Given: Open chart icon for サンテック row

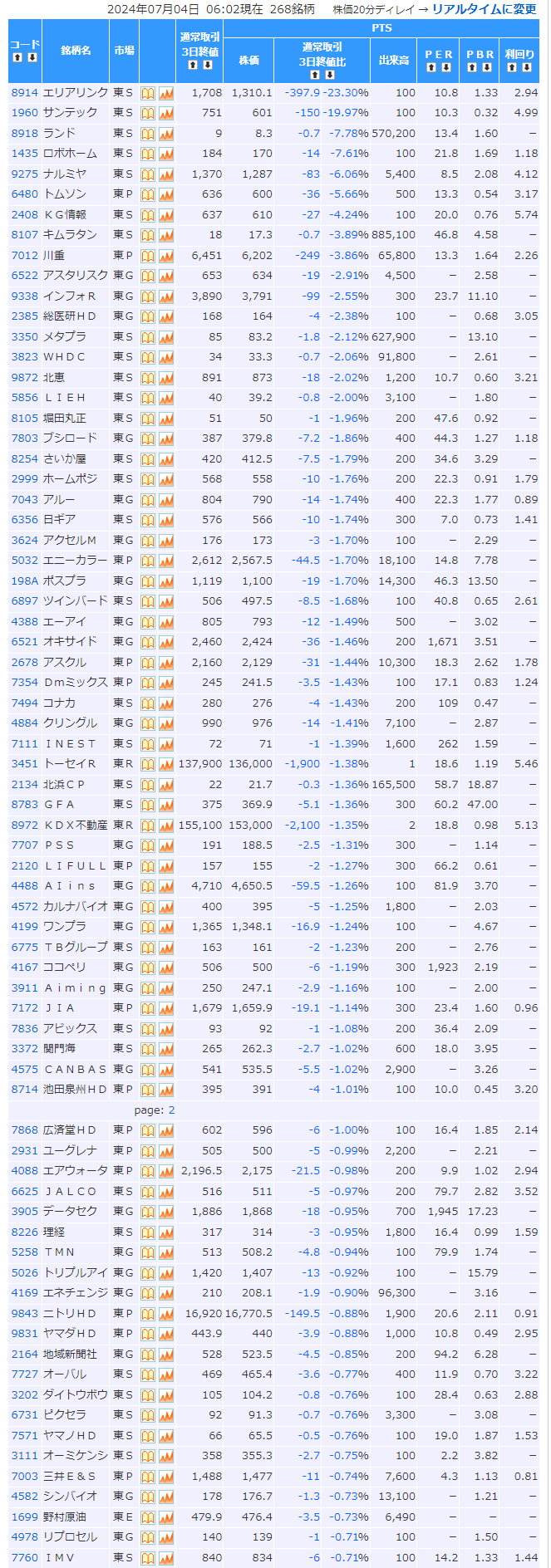Looking at the screenshot, I should [166, 113].
